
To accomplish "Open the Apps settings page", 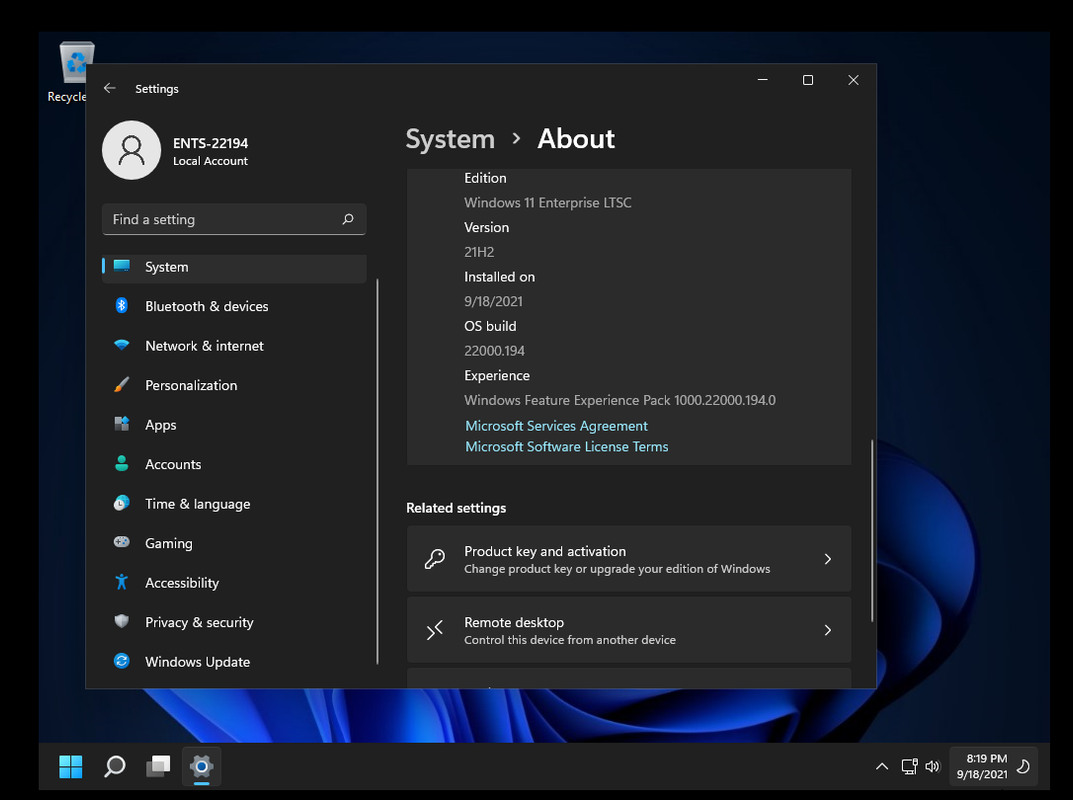I will point(160,425).
